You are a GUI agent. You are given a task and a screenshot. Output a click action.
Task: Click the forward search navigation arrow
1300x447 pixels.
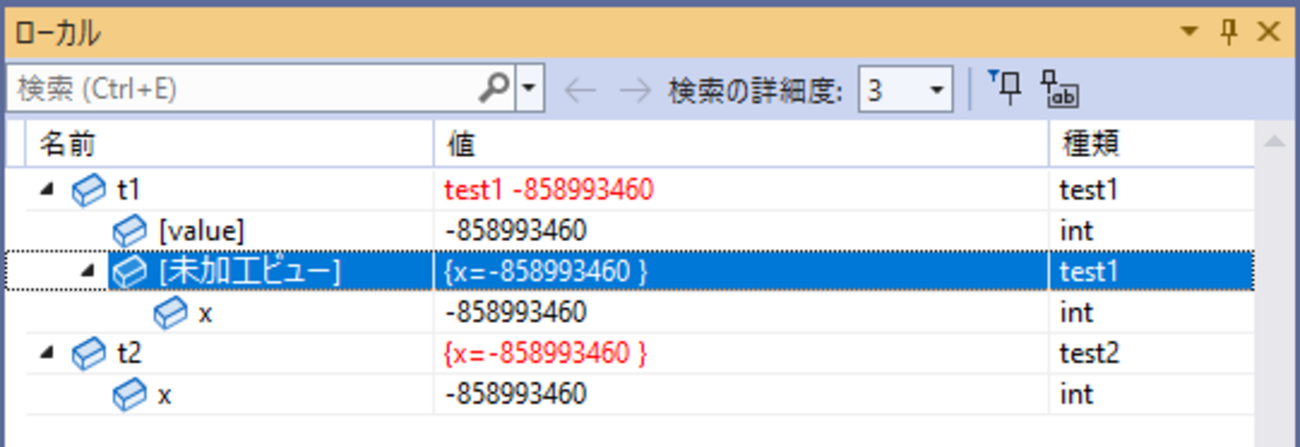coord(634,91)
